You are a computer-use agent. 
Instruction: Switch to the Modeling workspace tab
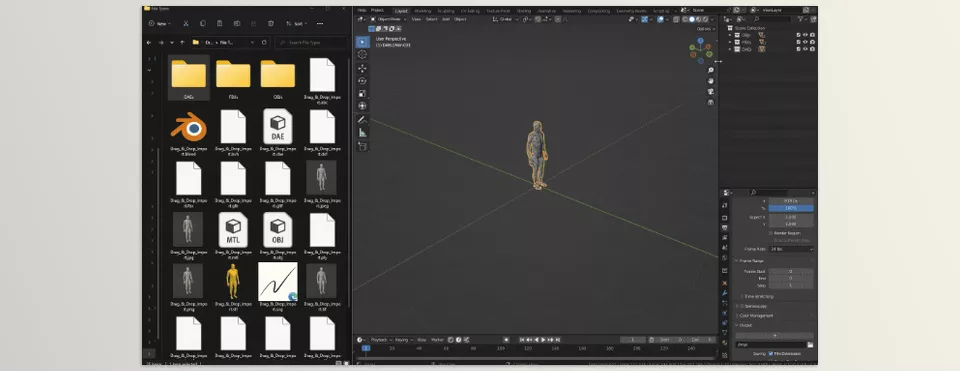[422, 10]
